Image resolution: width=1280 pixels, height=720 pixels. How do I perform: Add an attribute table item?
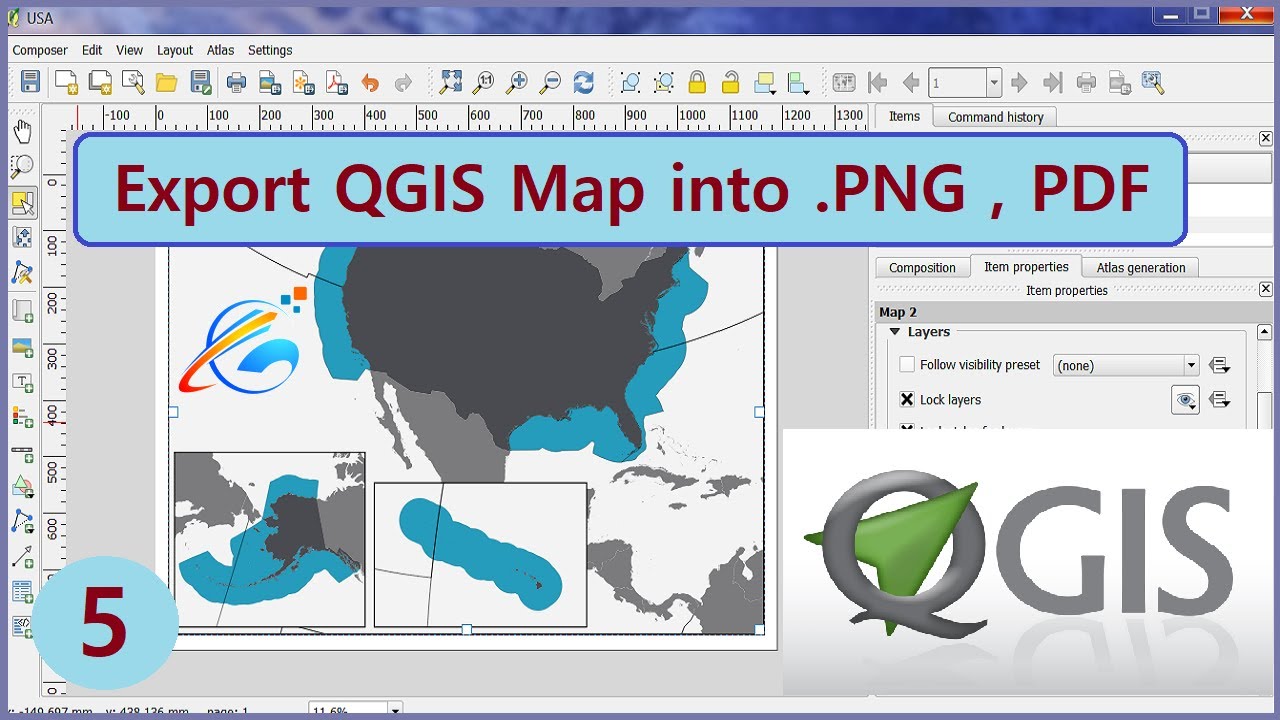point(22,591)
